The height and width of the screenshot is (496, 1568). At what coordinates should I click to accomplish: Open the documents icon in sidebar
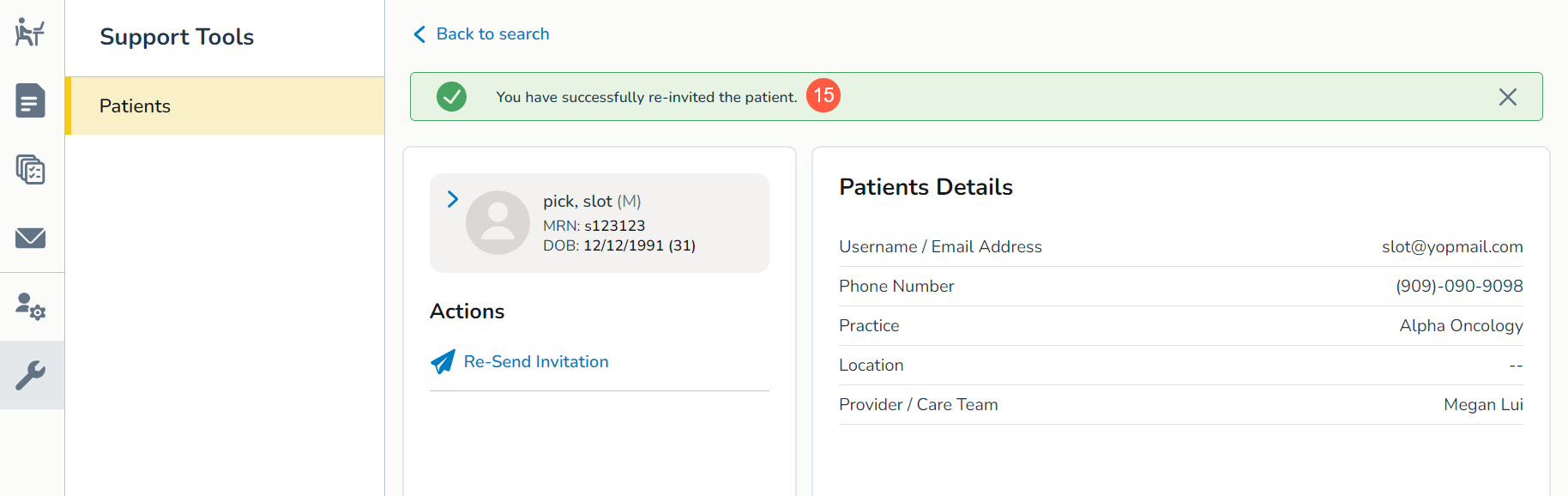(30, 100)
